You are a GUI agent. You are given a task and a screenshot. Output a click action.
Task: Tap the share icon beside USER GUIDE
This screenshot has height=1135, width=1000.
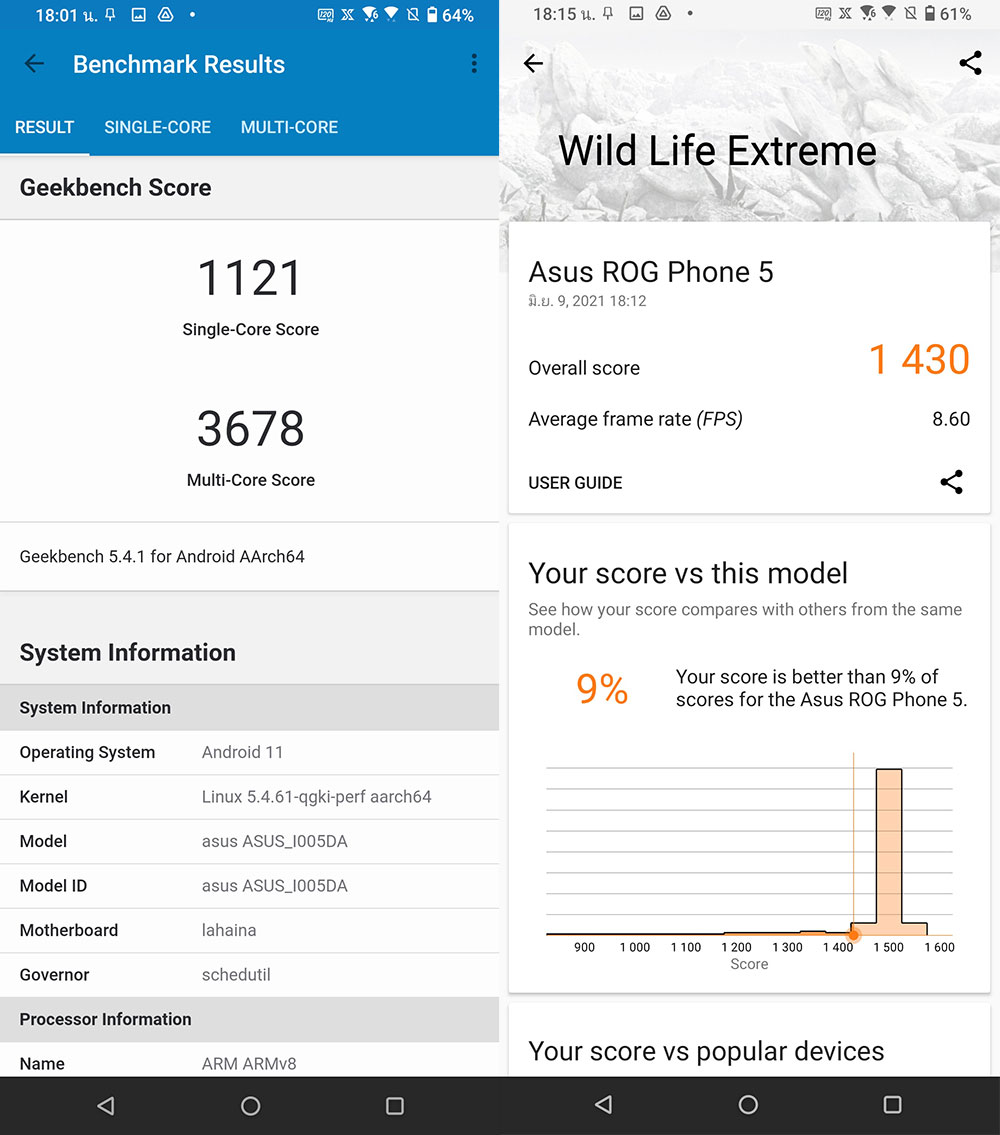tap(951, 482)
